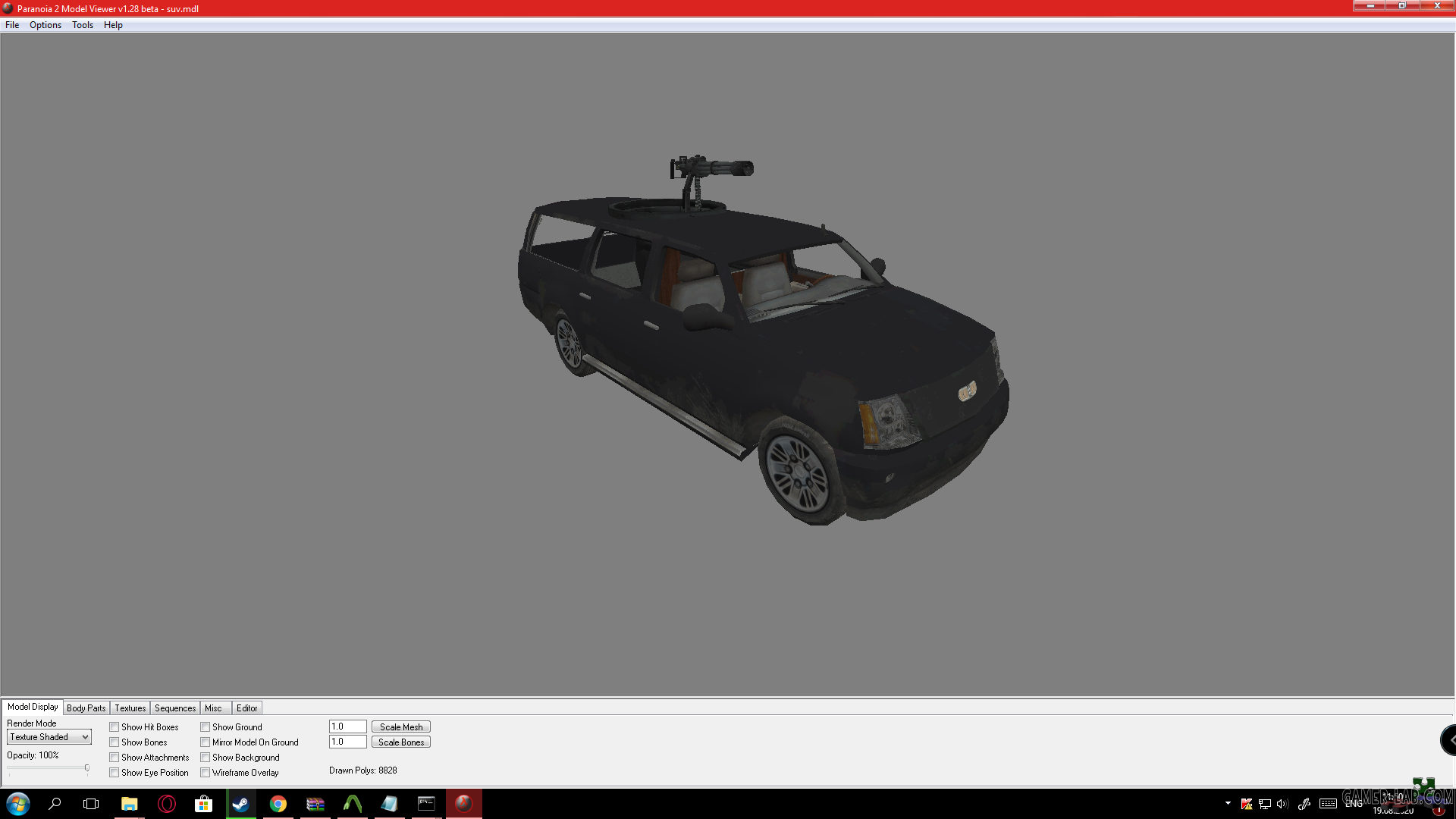Open taskbar search magnifier
The width and height of the screenshot is (1456, 819).
tap(55, 804)
